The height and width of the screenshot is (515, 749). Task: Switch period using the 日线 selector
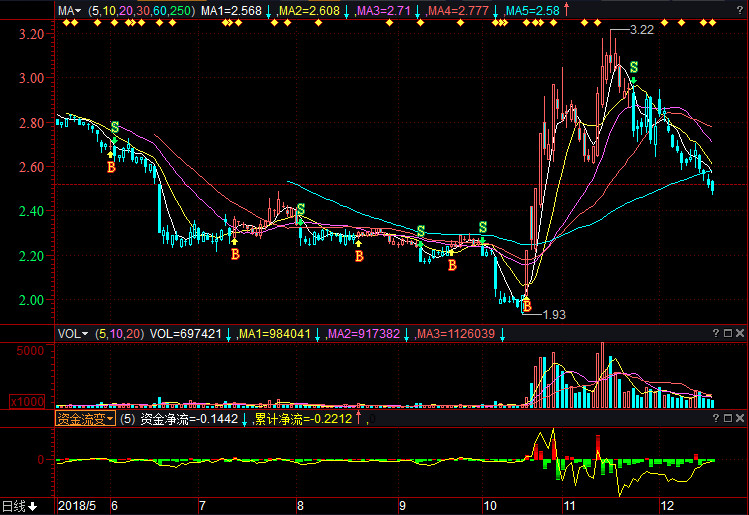20,506
